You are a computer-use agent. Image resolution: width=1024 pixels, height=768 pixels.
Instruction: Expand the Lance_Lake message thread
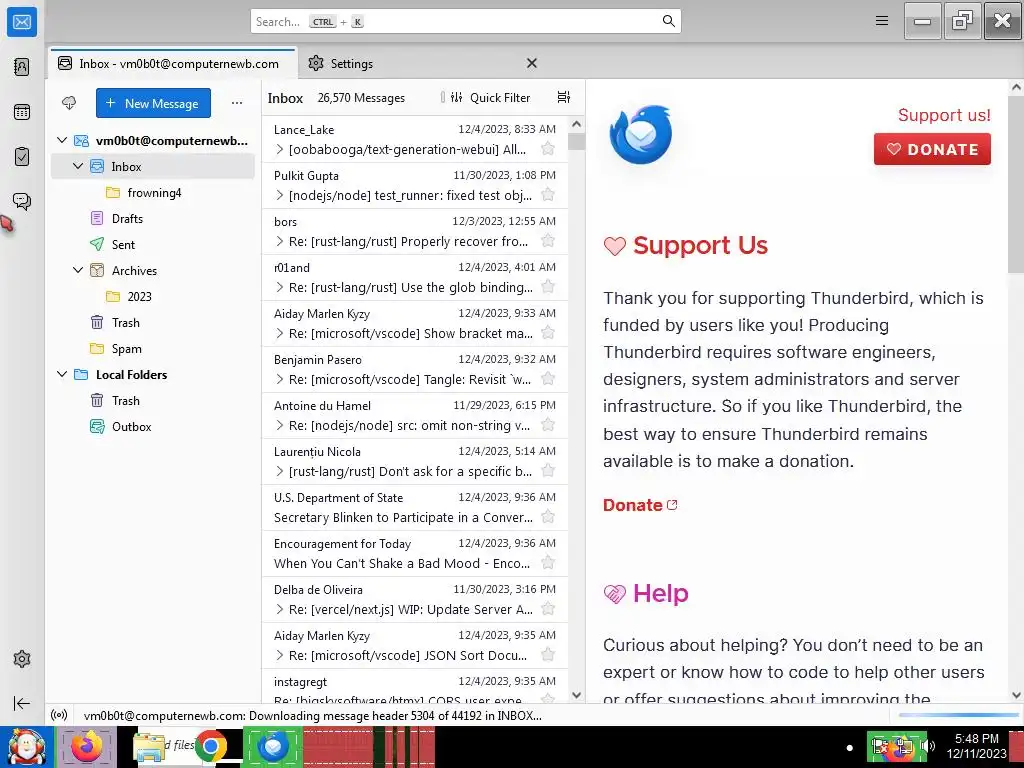click(280, 150)
